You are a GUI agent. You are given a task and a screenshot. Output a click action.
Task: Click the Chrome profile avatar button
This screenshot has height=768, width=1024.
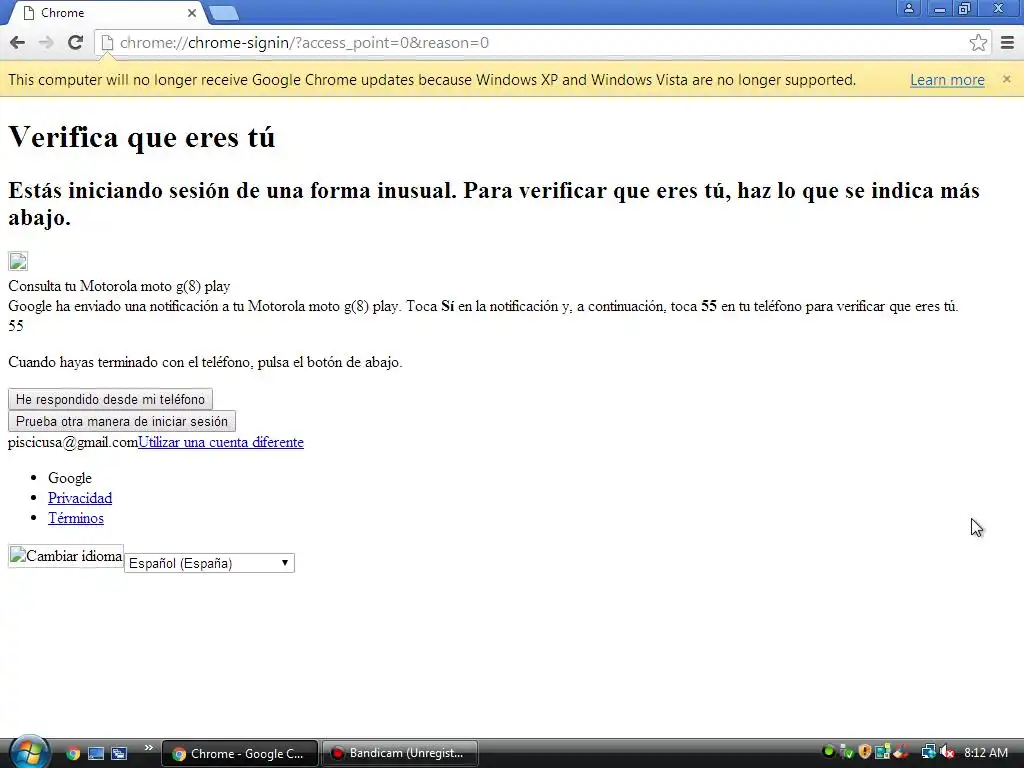click(908, 8)
